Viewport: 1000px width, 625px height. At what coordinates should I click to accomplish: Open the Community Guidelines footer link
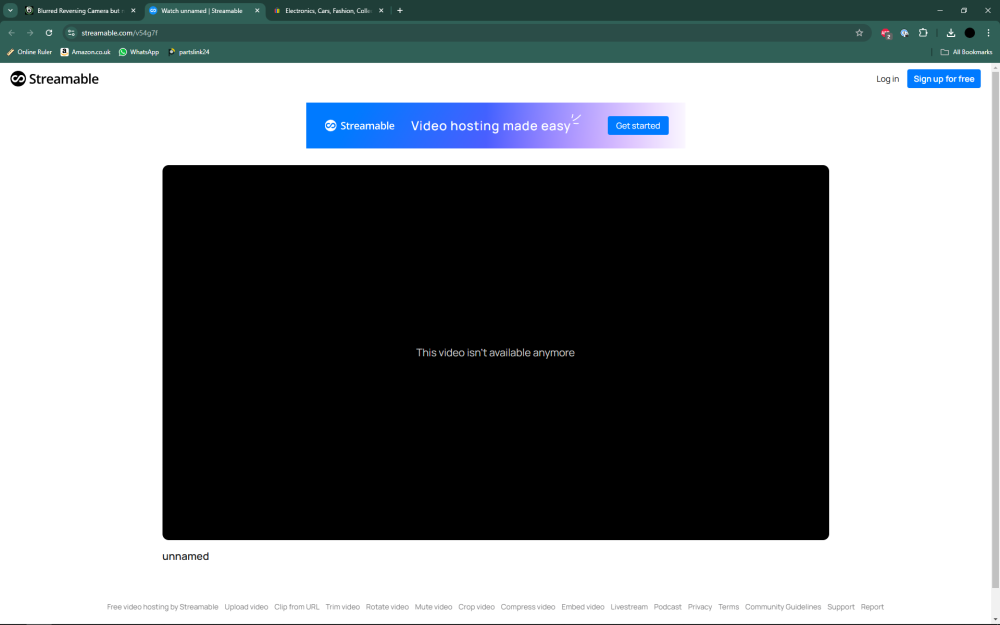[783, 607]
